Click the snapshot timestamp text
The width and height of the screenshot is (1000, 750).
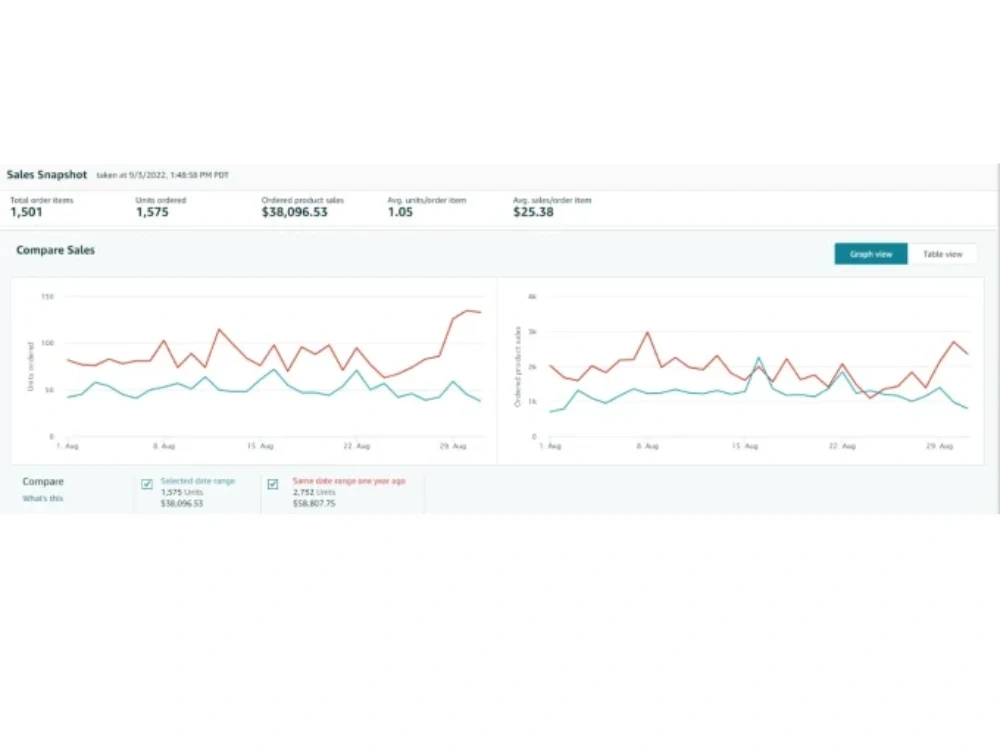pyautogui.click(x=163, y=175)
